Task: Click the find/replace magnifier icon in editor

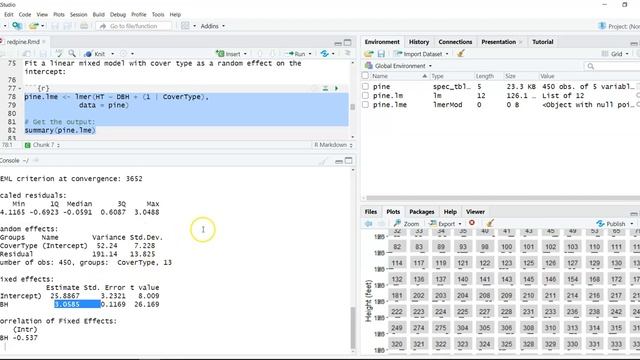Action: [72, 53]
